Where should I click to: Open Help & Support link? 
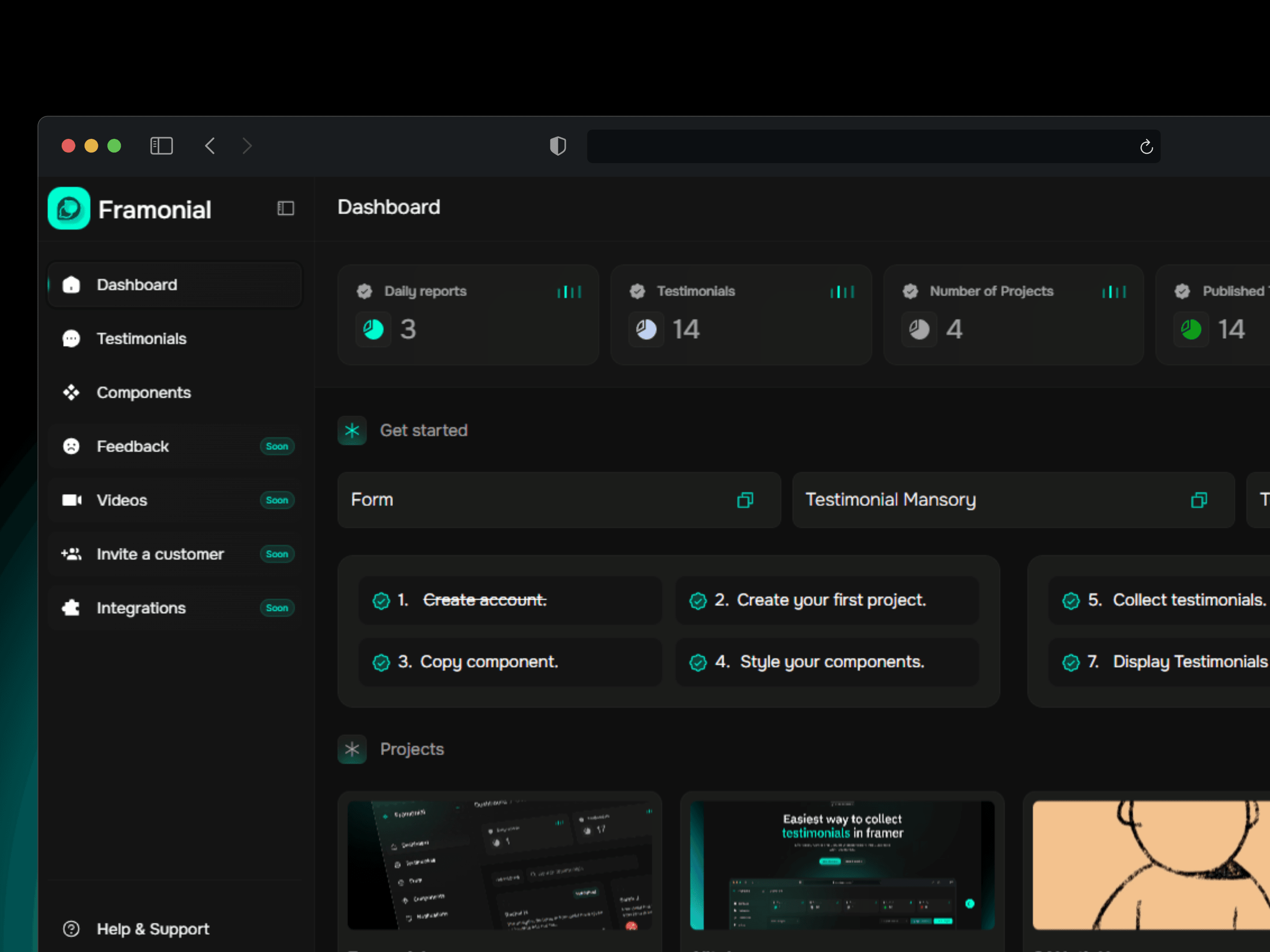136,929
